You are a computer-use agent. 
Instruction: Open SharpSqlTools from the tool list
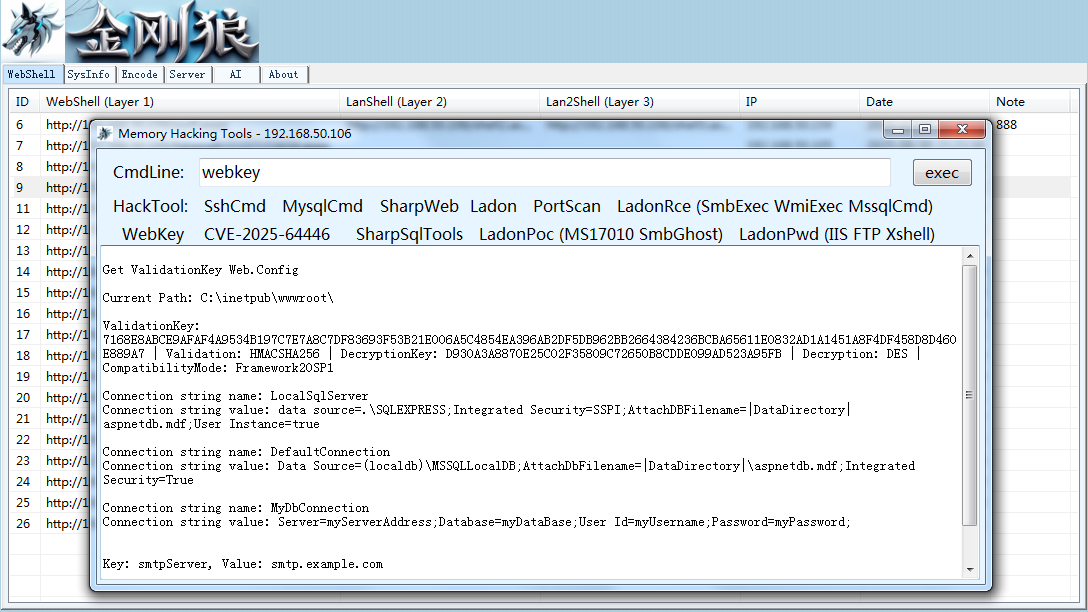click(x=409, y=234)
